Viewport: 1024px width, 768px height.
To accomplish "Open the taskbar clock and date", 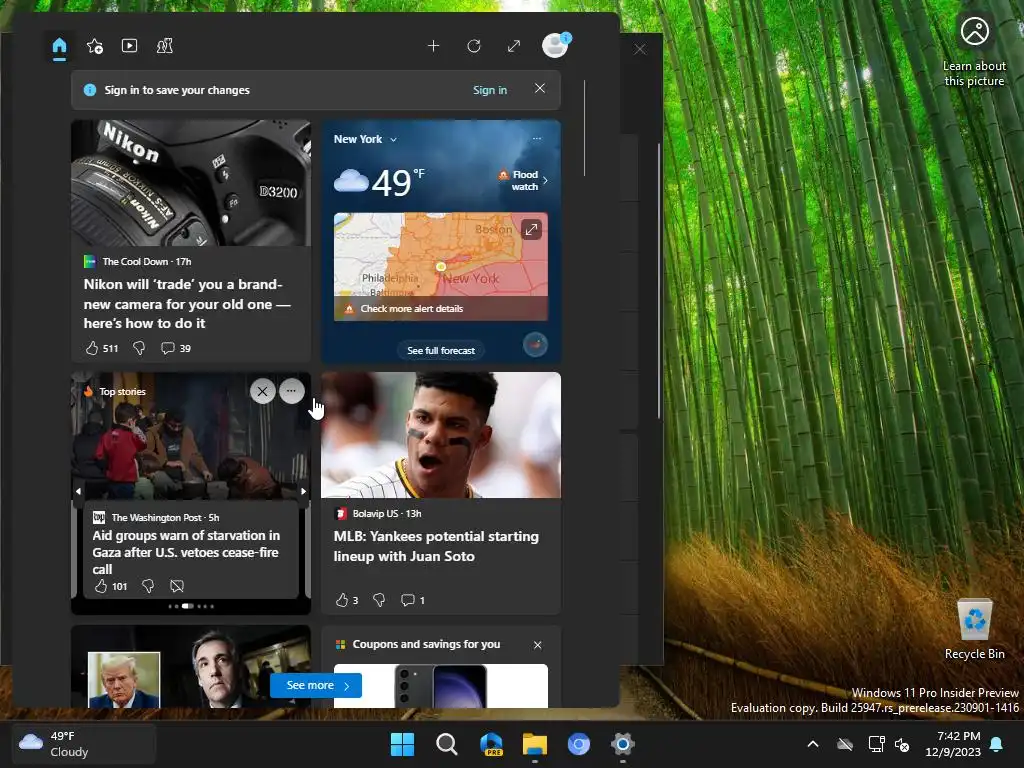I will coord(953,744).
